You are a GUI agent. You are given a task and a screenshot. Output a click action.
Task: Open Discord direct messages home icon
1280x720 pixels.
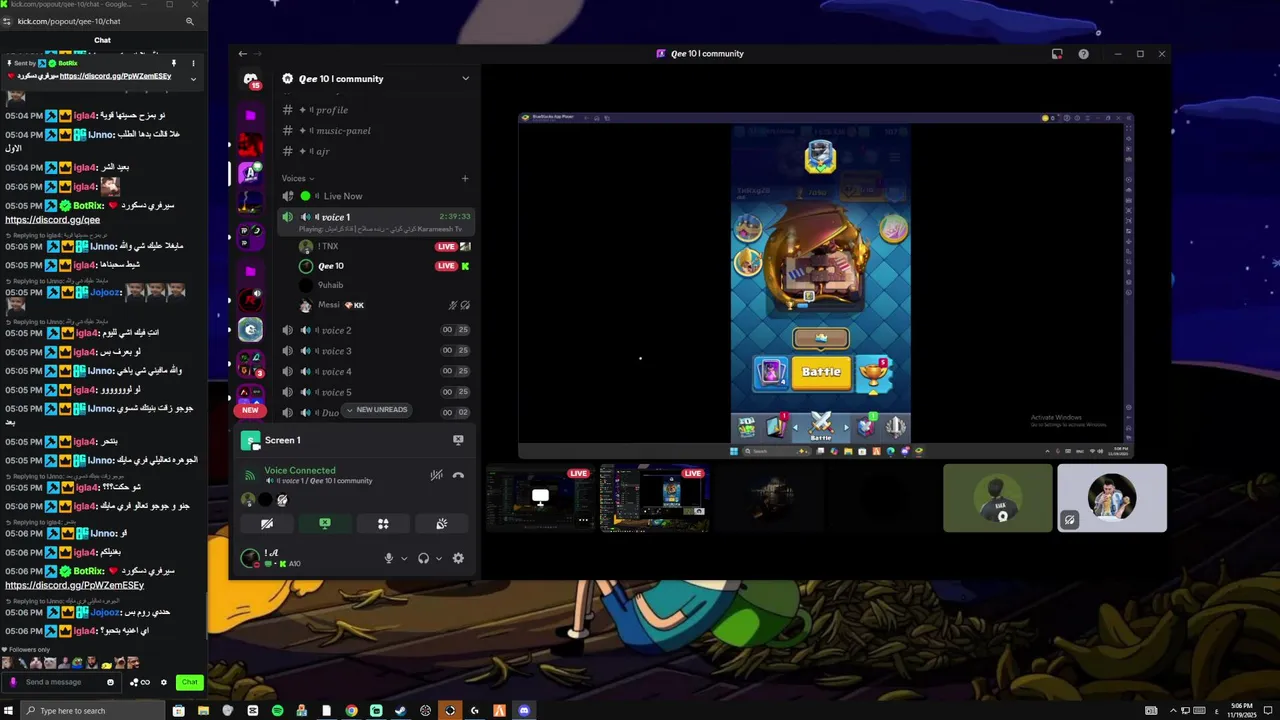[x=251, y=79]
